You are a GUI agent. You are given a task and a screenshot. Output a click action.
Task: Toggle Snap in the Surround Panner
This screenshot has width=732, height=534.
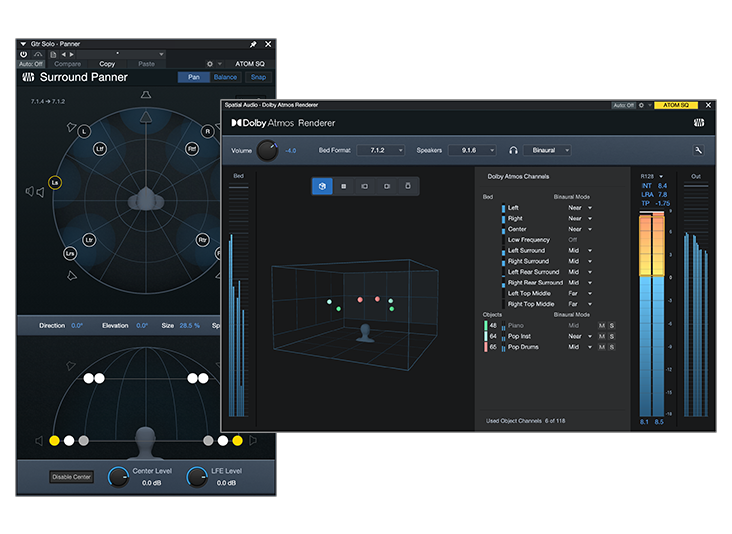[258, 77]
